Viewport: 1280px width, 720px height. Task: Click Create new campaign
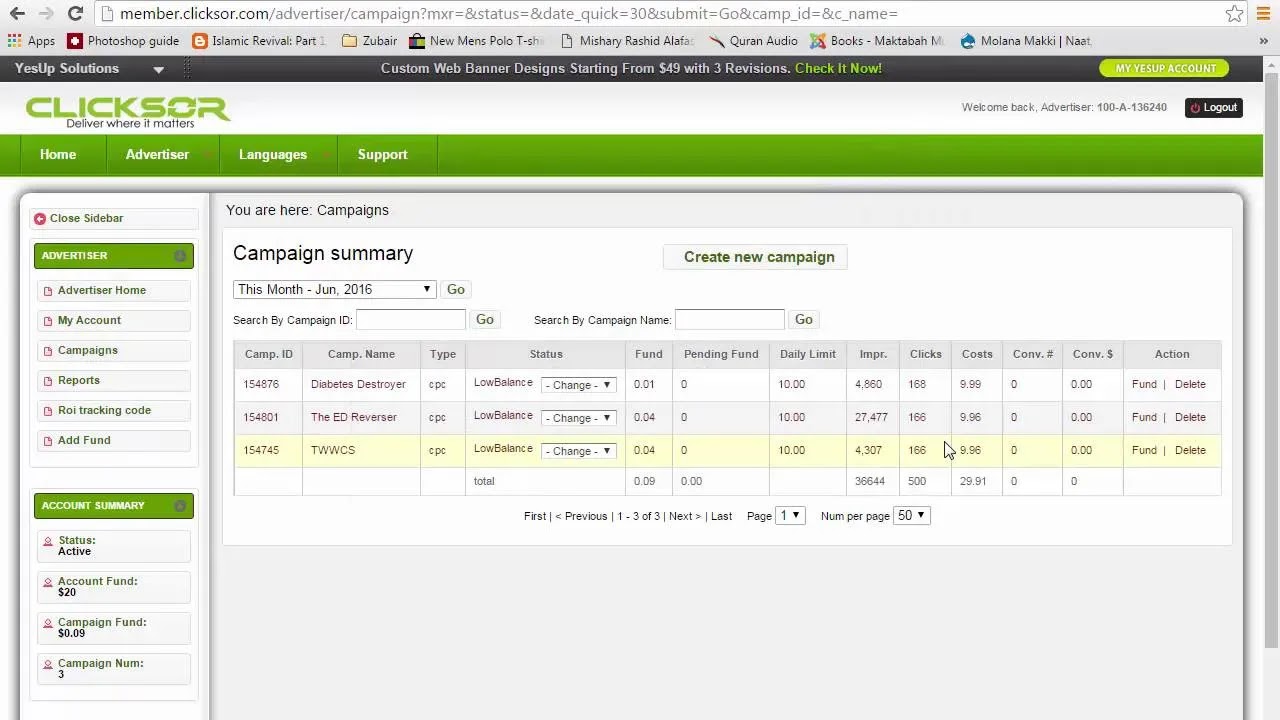[755, 257]
